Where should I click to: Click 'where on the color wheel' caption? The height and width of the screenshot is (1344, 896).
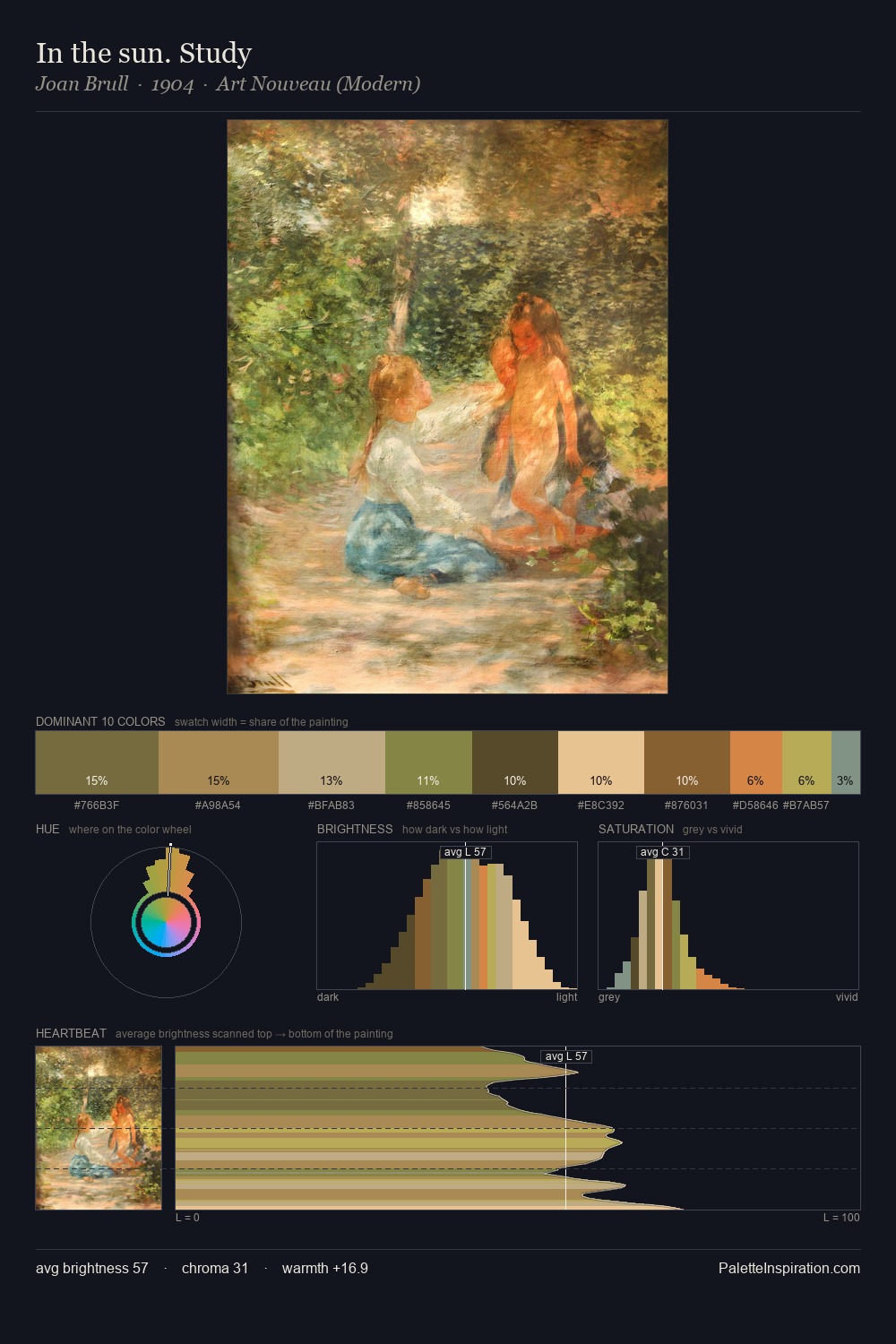[x=130, y=830]
